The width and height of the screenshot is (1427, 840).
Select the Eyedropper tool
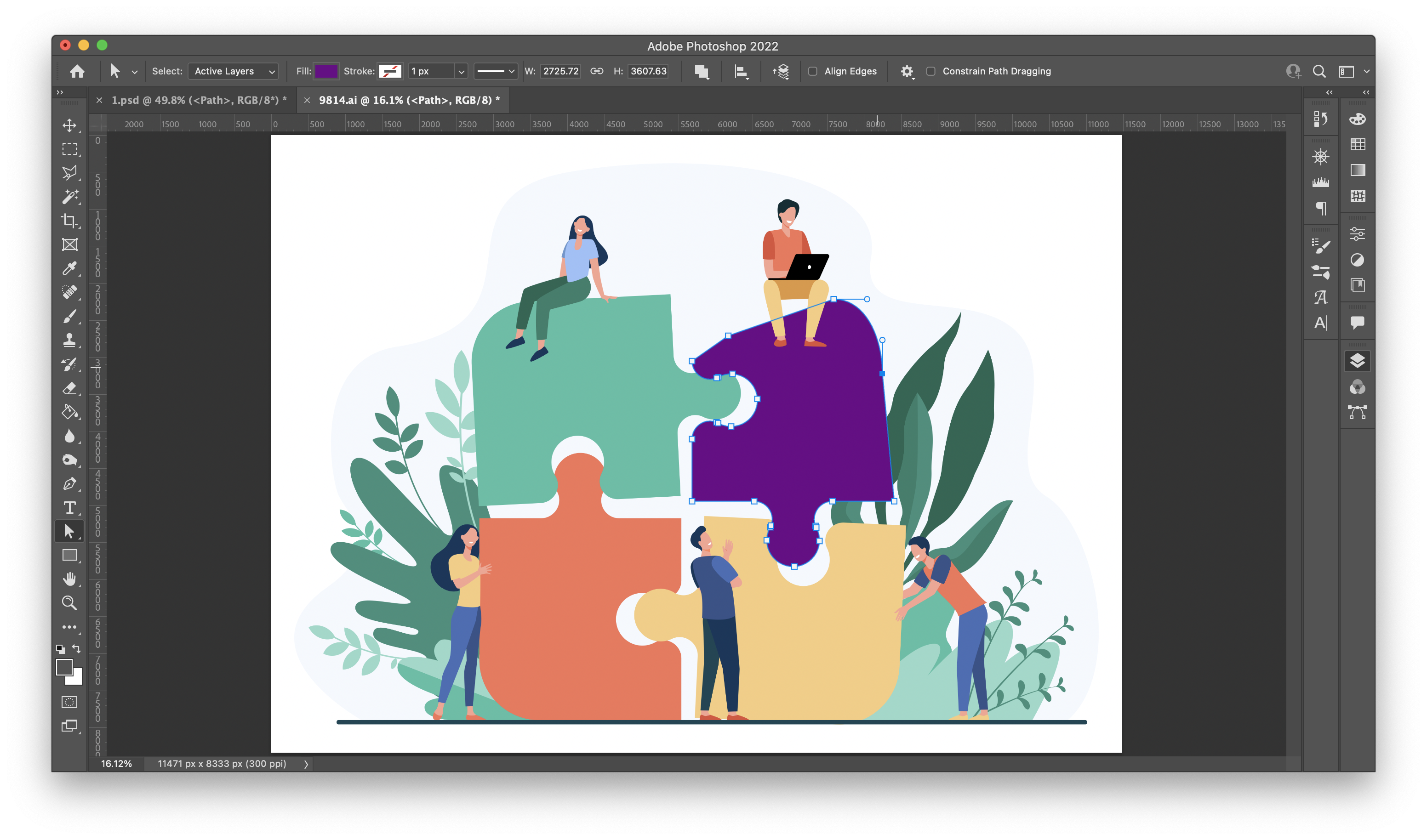70,268
